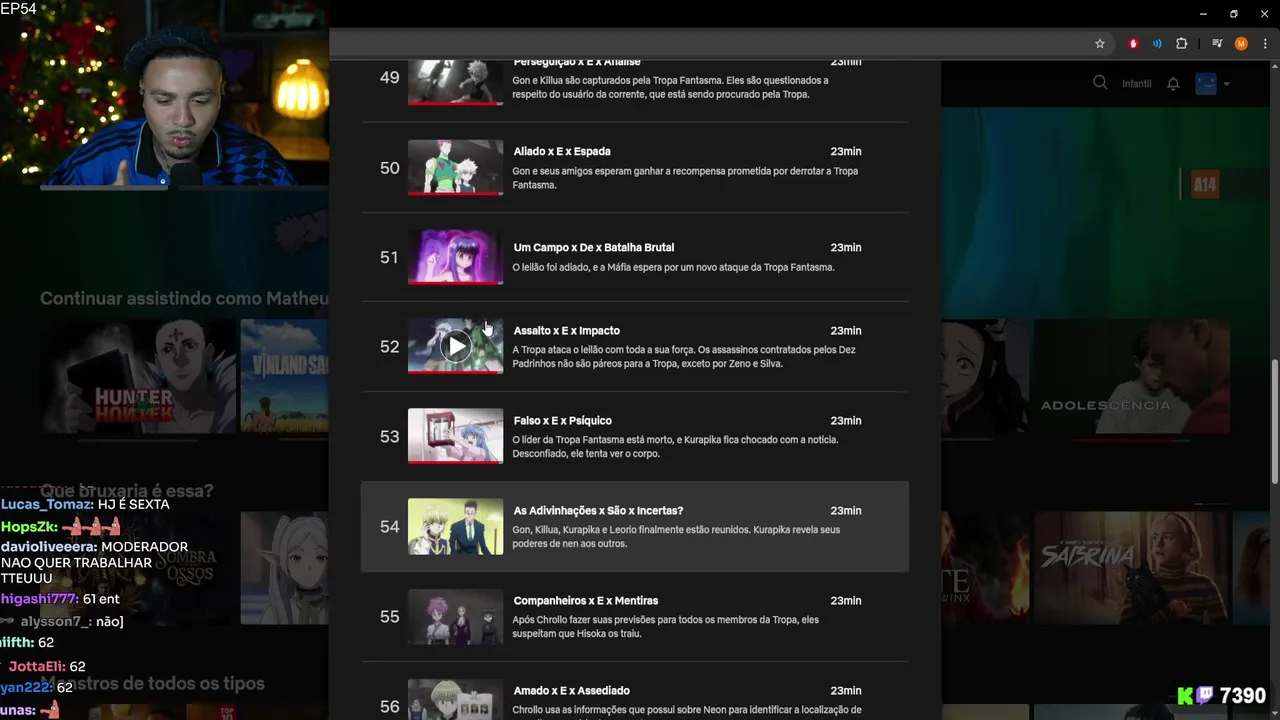The width and height of the screenshot is (1280, 720).
Task: Click chat username higashi777
Action: [x=38, y=599]
